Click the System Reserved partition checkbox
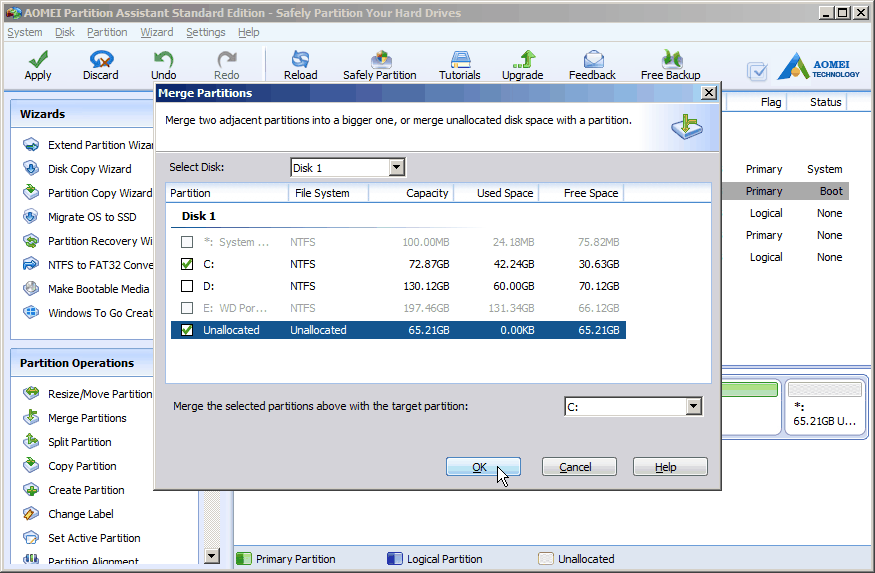875x573 pixels. [x=187, y=242]
